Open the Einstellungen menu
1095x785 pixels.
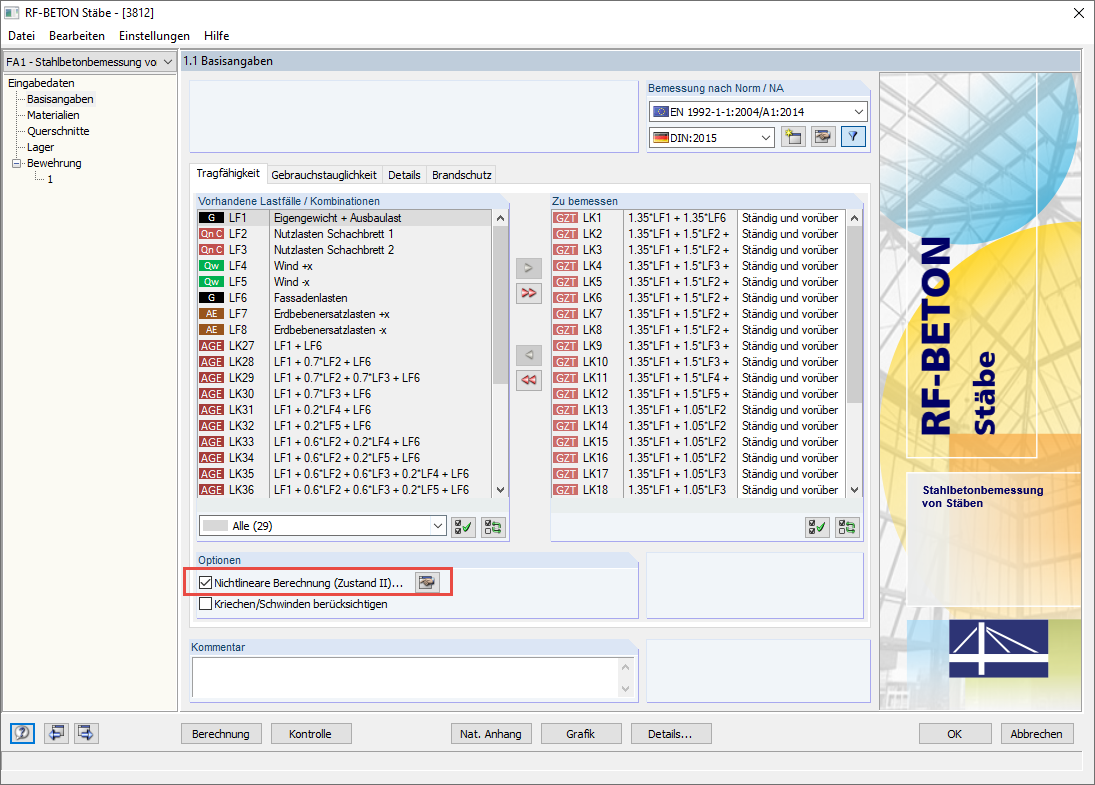pos(154,36)
